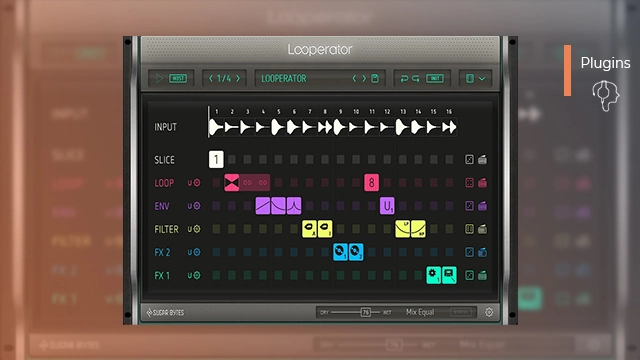The width and height of the screenshot is (640, 360).
Task: Clear the SLICE row with the eraser icon
Action: point(482,159)
